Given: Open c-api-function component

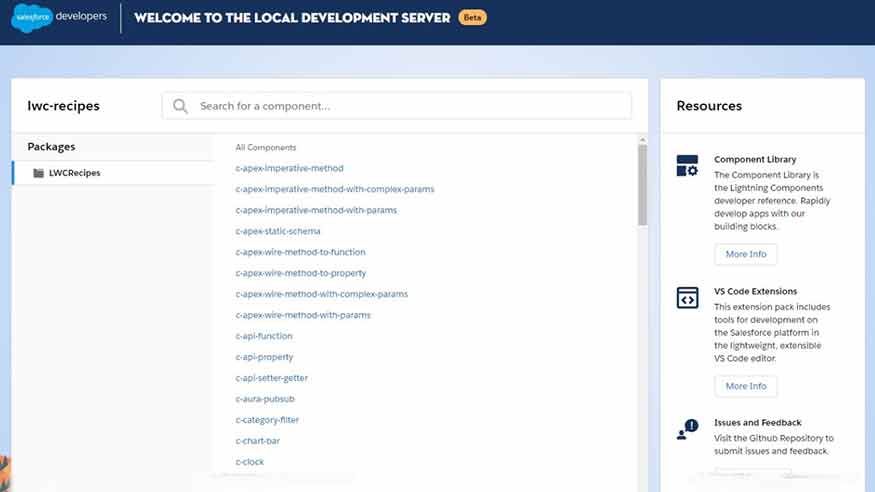Looking at the screenshot, I should coord(263,336).
